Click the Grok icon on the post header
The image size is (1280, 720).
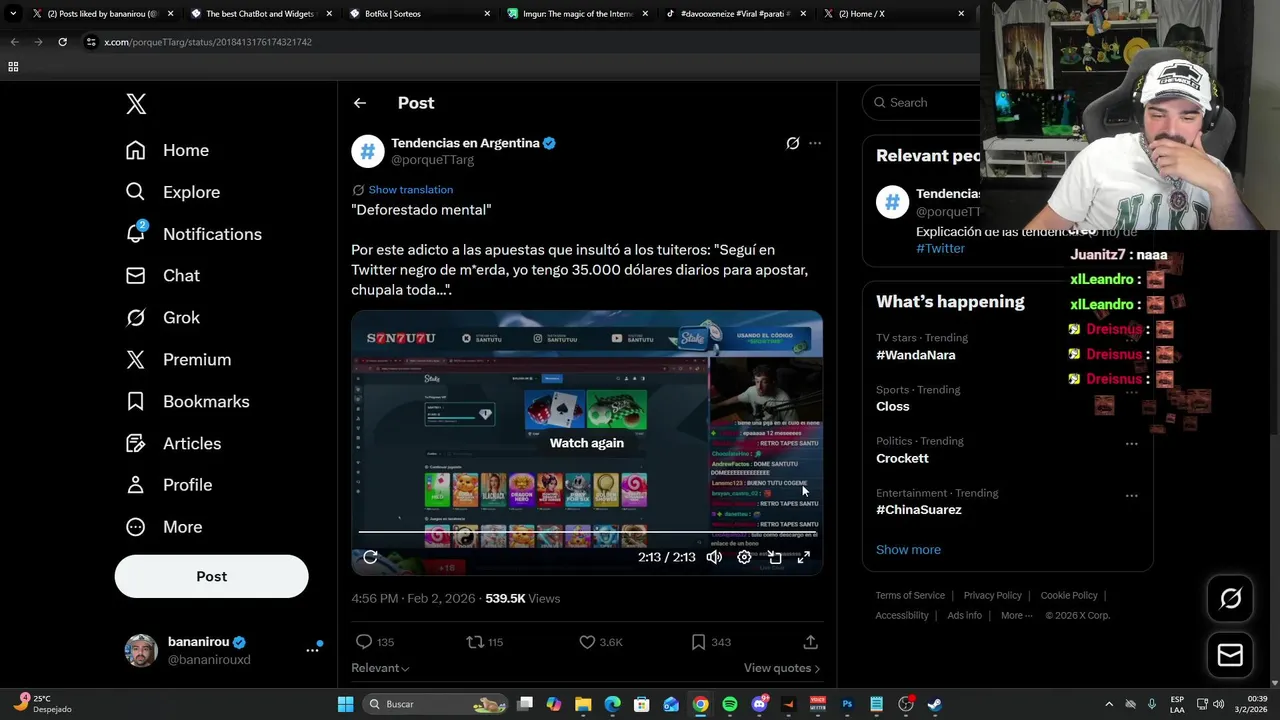(792, 143)
